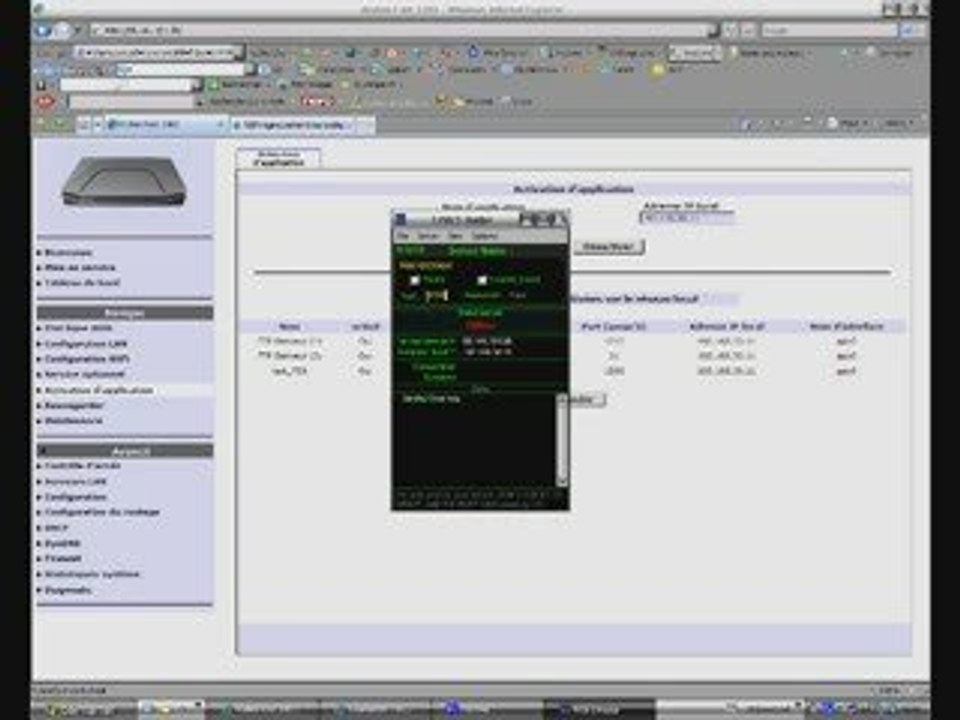Open the Server menu in small dark window
The height and width of the screenshot is (720, 960).
[x=428, y=236]
